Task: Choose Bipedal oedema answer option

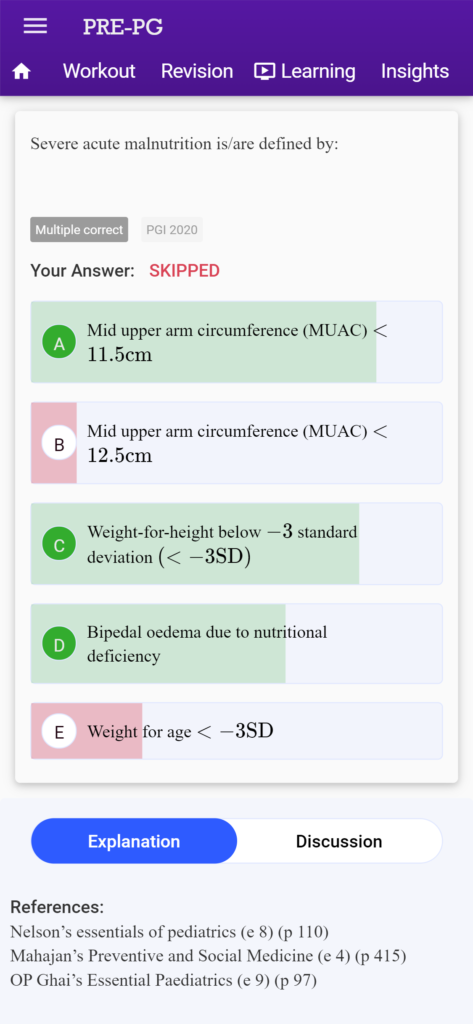Action: pyautogui.click(x=236, y=644)
